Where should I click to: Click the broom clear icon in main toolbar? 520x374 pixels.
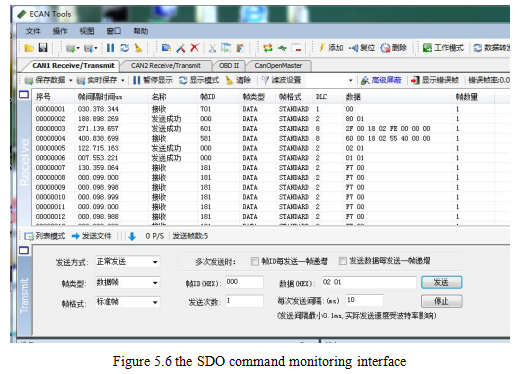(138, 48)
